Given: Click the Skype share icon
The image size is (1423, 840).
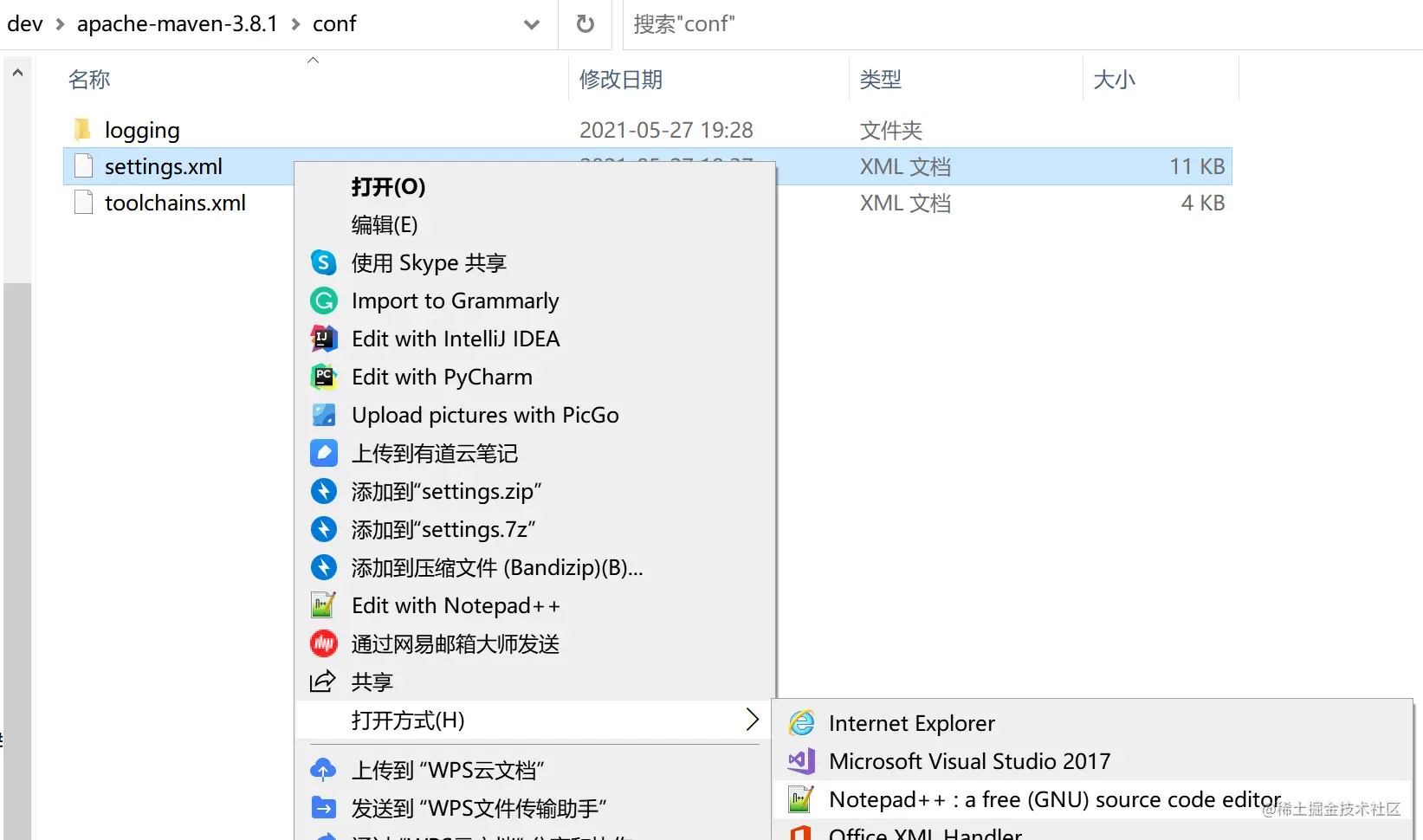Looking at the screenshot, I should point(323,262).
